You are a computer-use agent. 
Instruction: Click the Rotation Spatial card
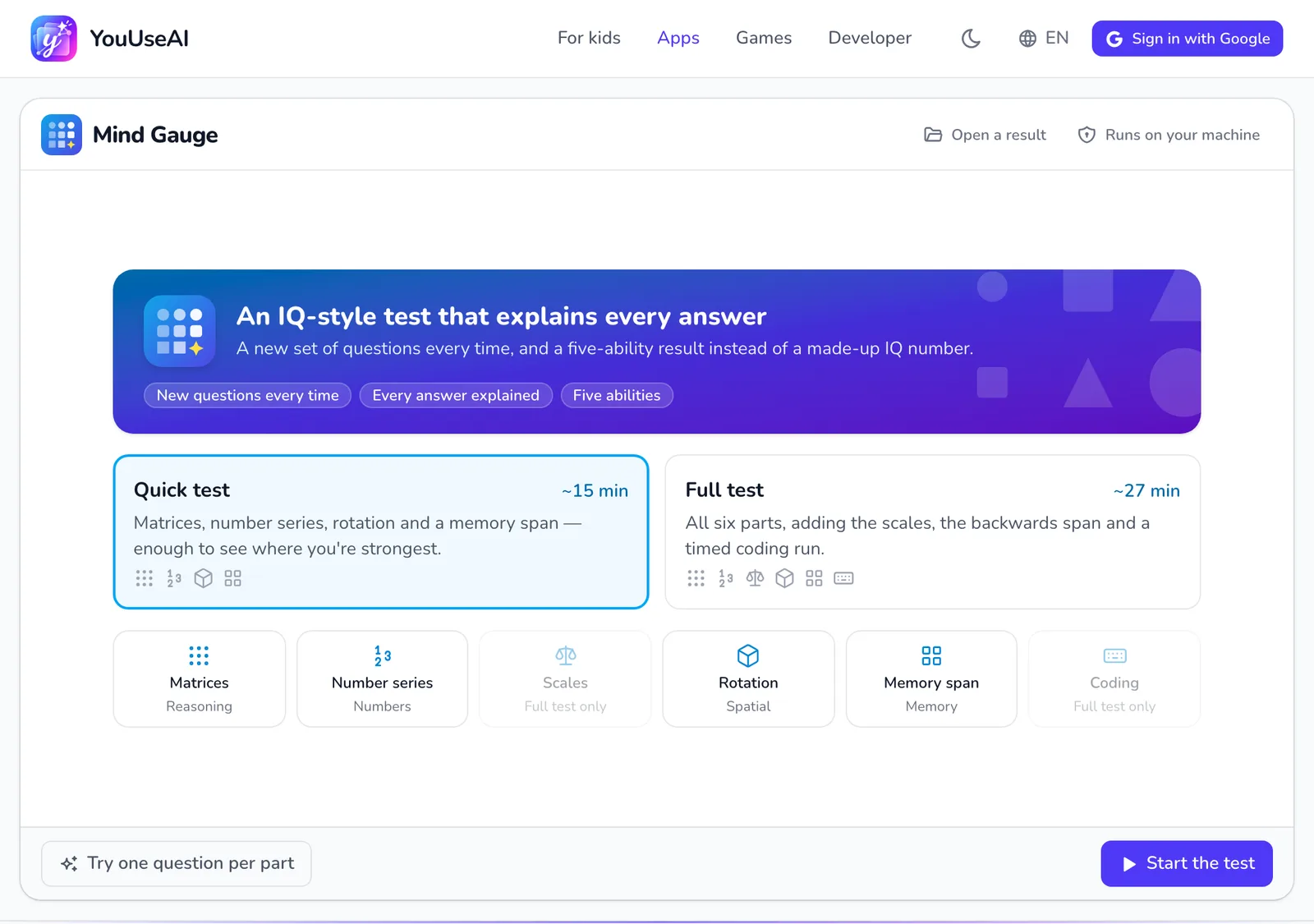tap(749, 678)
